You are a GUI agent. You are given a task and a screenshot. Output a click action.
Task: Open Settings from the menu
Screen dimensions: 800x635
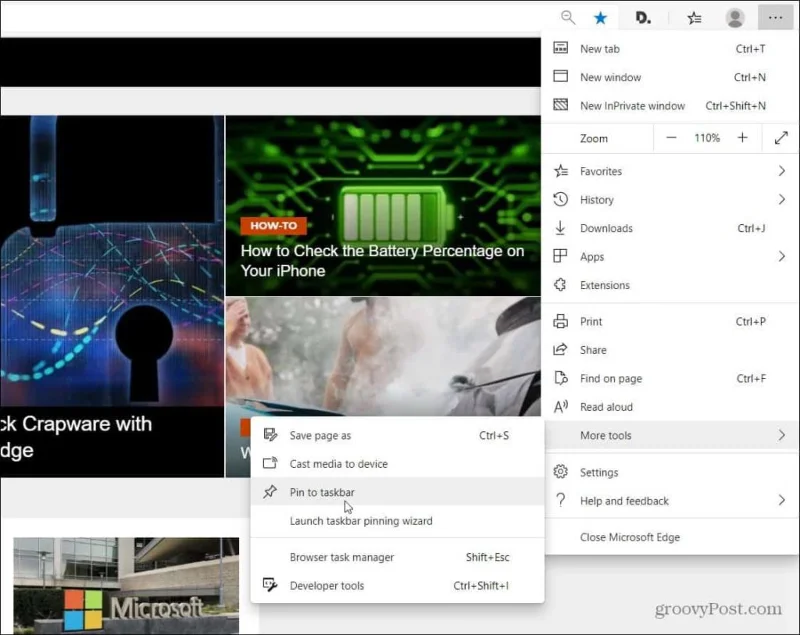[669, 472]
